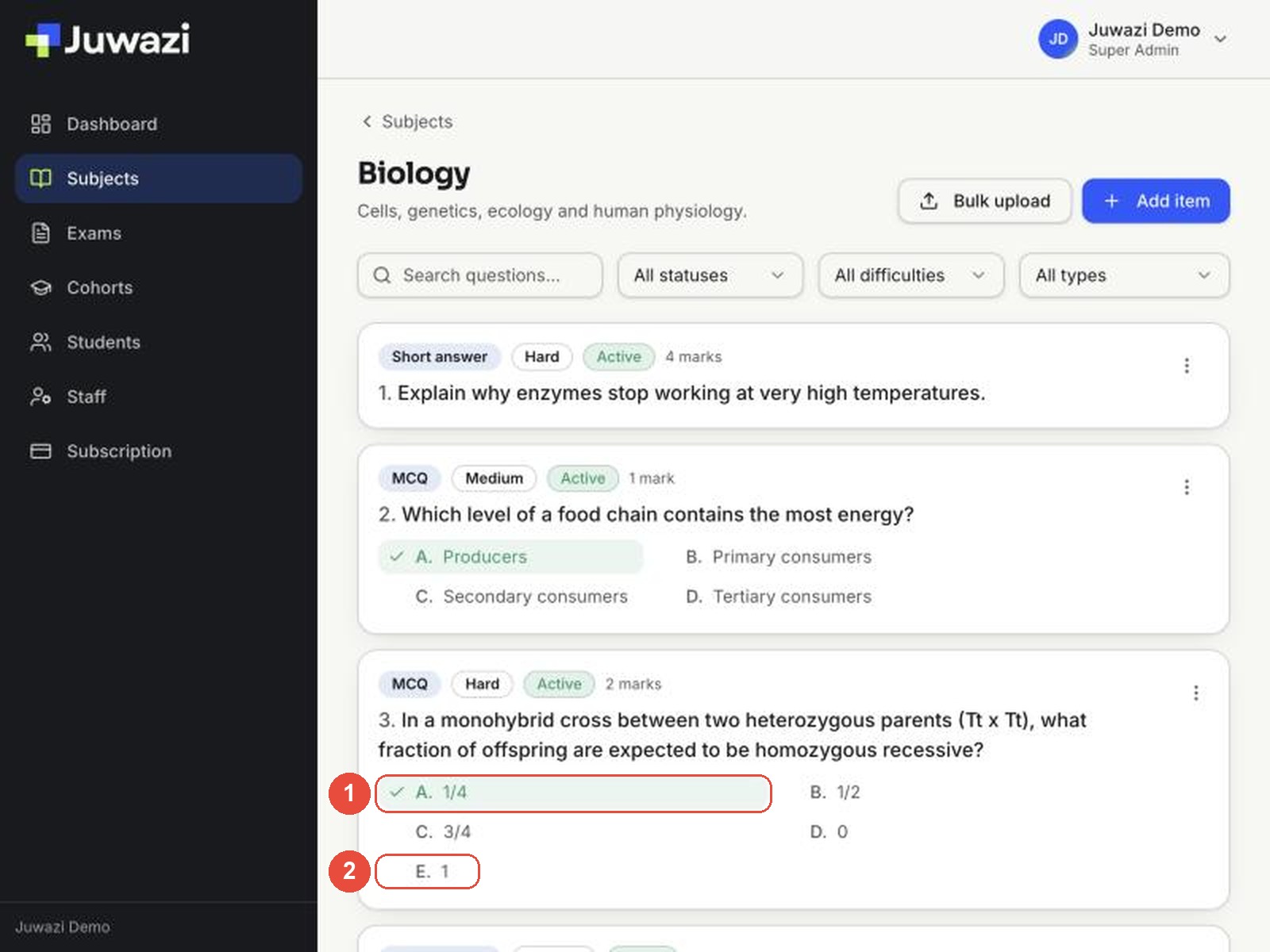Click the Biology page heading
The image size is (1270, 952).
pos(414,174)
